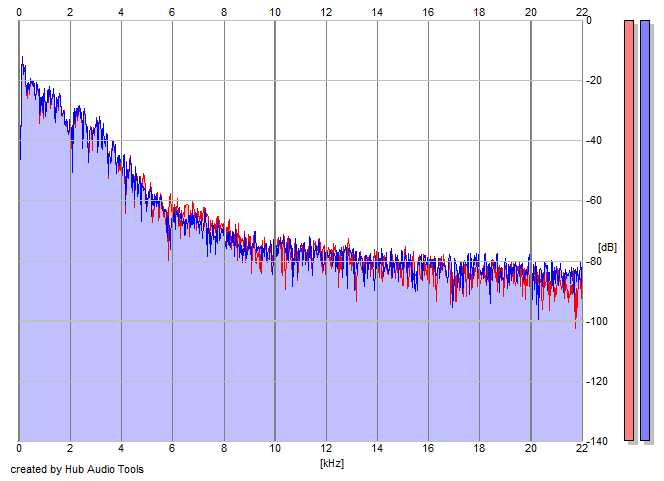664x481 pixels.
Task: Click the bottom axis '16' kHz label
Action: point(428,448)
